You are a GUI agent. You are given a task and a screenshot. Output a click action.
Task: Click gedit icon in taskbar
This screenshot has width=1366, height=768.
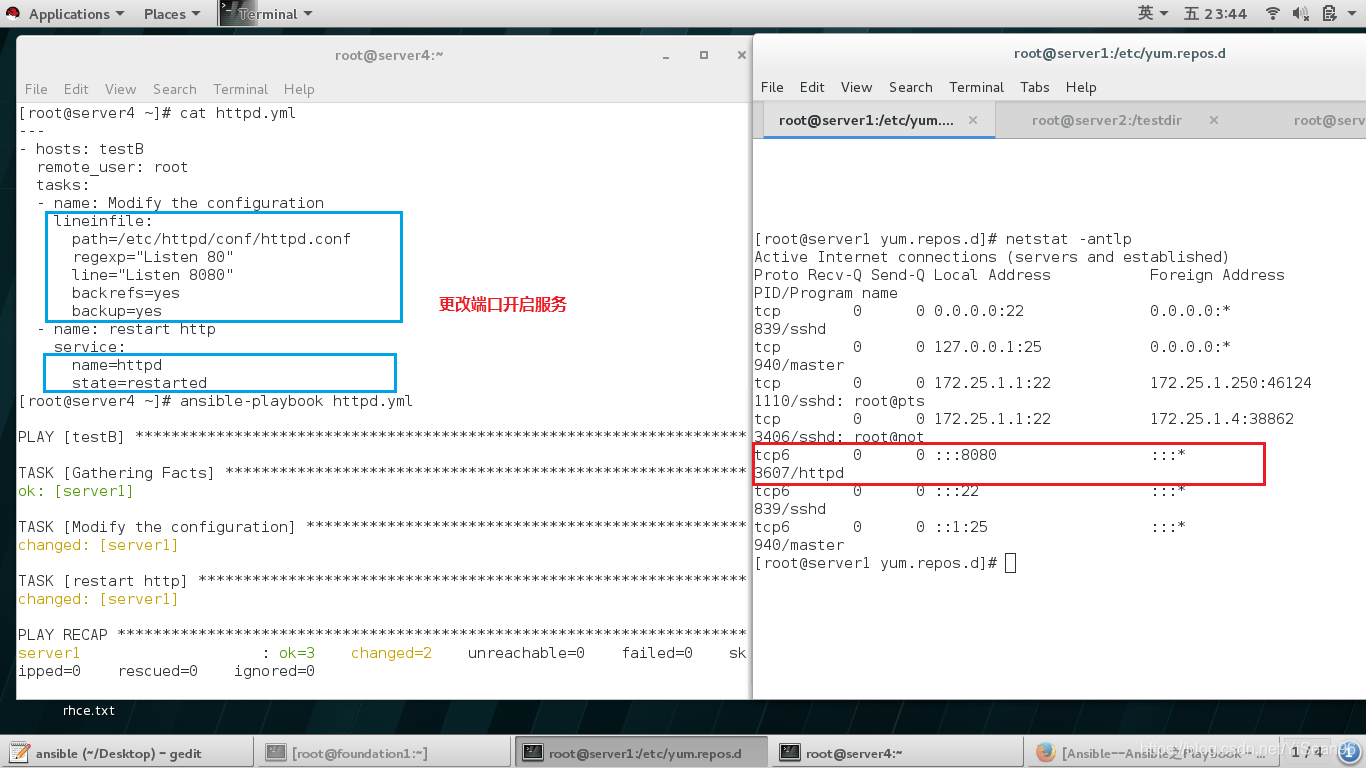pyautogui.click(x=20, y=753)
